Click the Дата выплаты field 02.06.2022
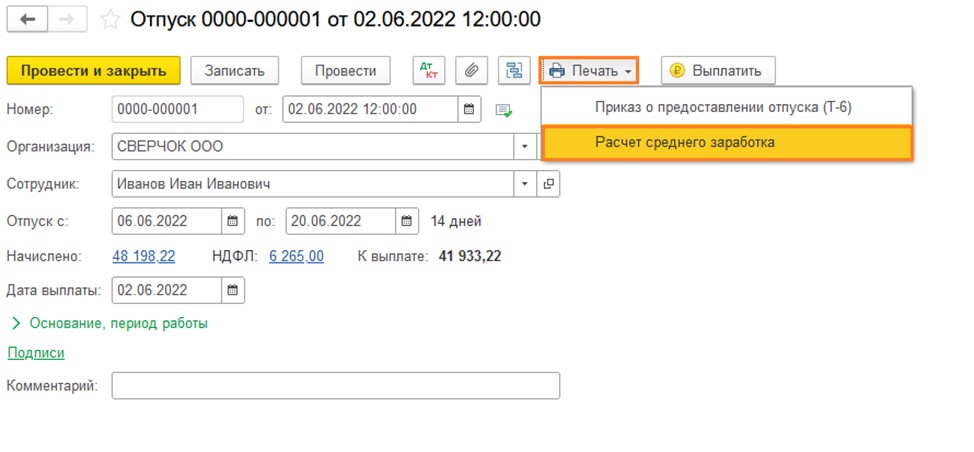 (167, 290)
